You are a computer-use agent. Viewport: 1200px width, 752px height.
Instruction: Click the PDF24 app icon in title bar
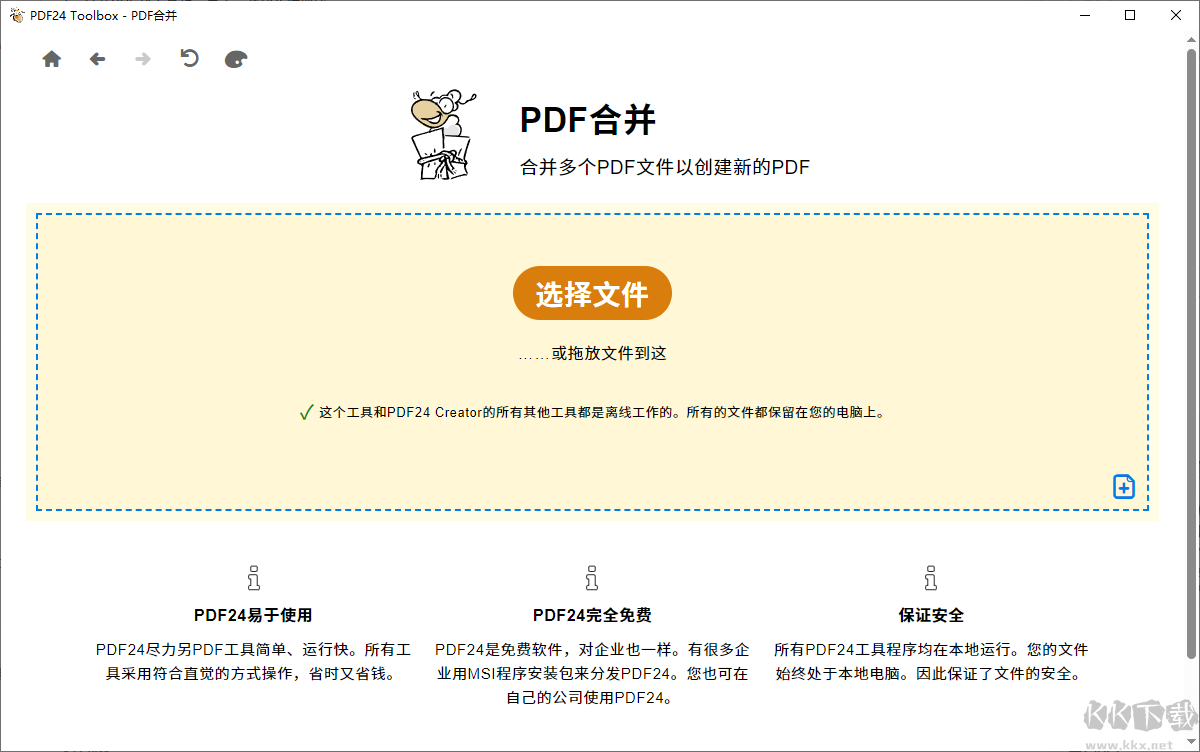coord(16,15)
